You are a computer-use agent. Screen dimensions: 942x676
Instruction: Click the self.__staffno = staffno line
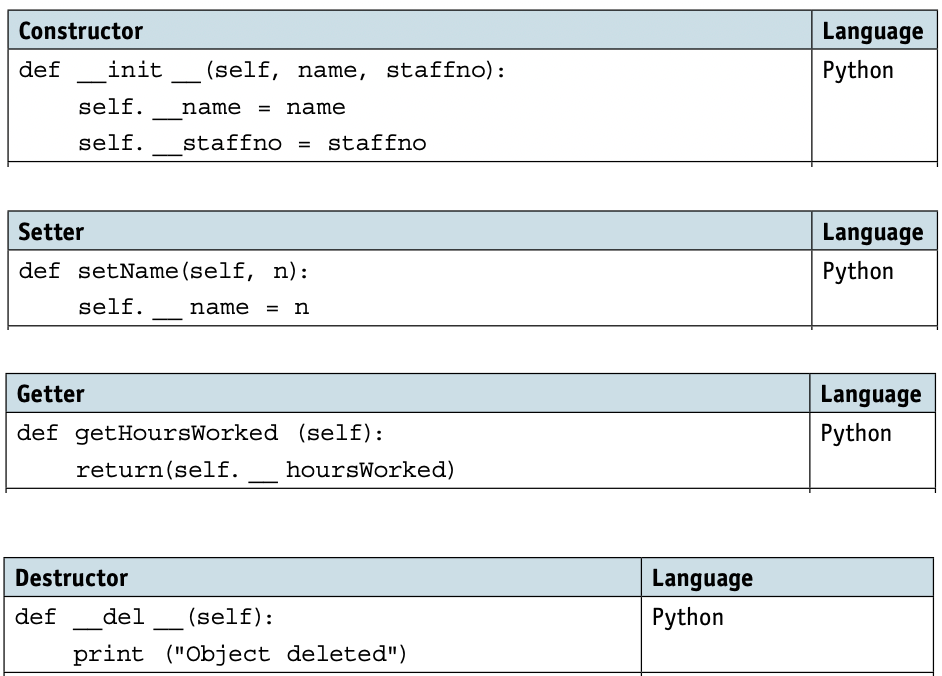point(252,144)
